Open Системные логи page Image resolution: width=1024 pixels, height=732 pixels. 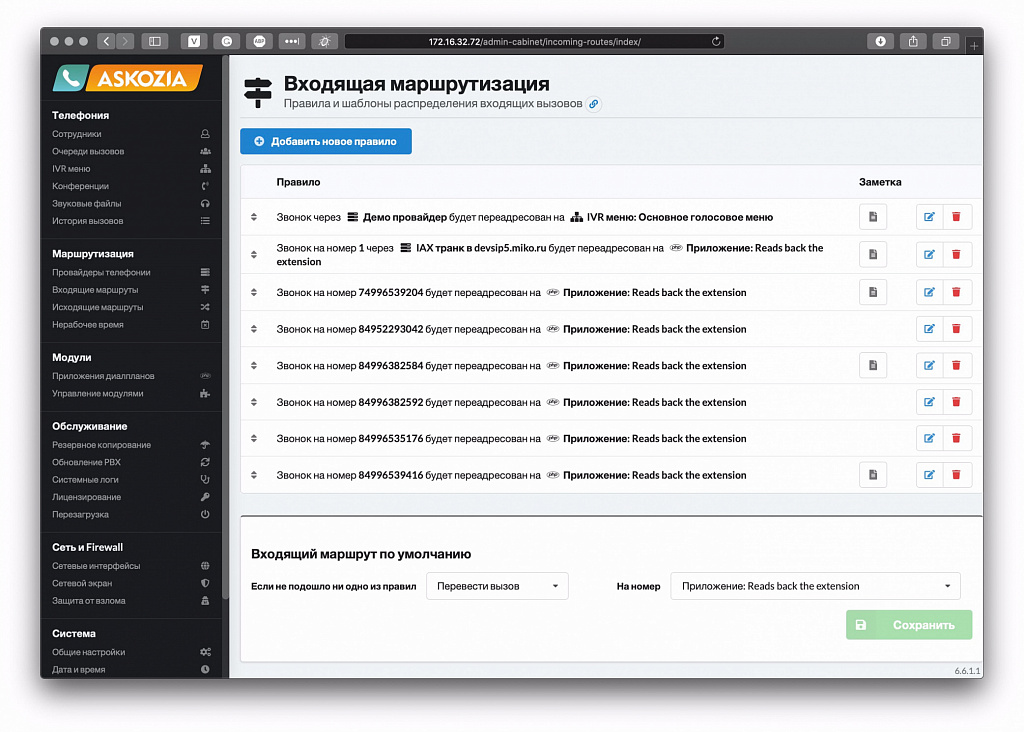coord(131,479)
